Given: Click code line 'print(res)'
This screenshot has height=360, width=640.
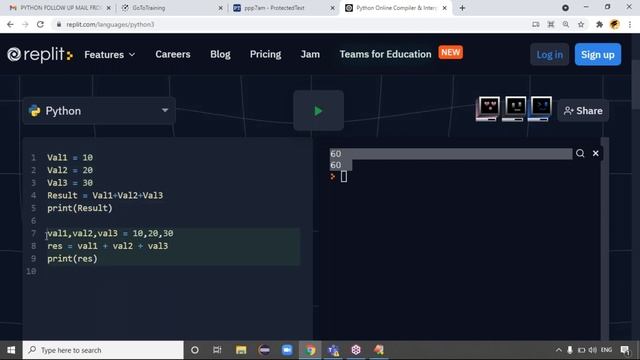Looking at the screenshot, I should coord(72,259).
